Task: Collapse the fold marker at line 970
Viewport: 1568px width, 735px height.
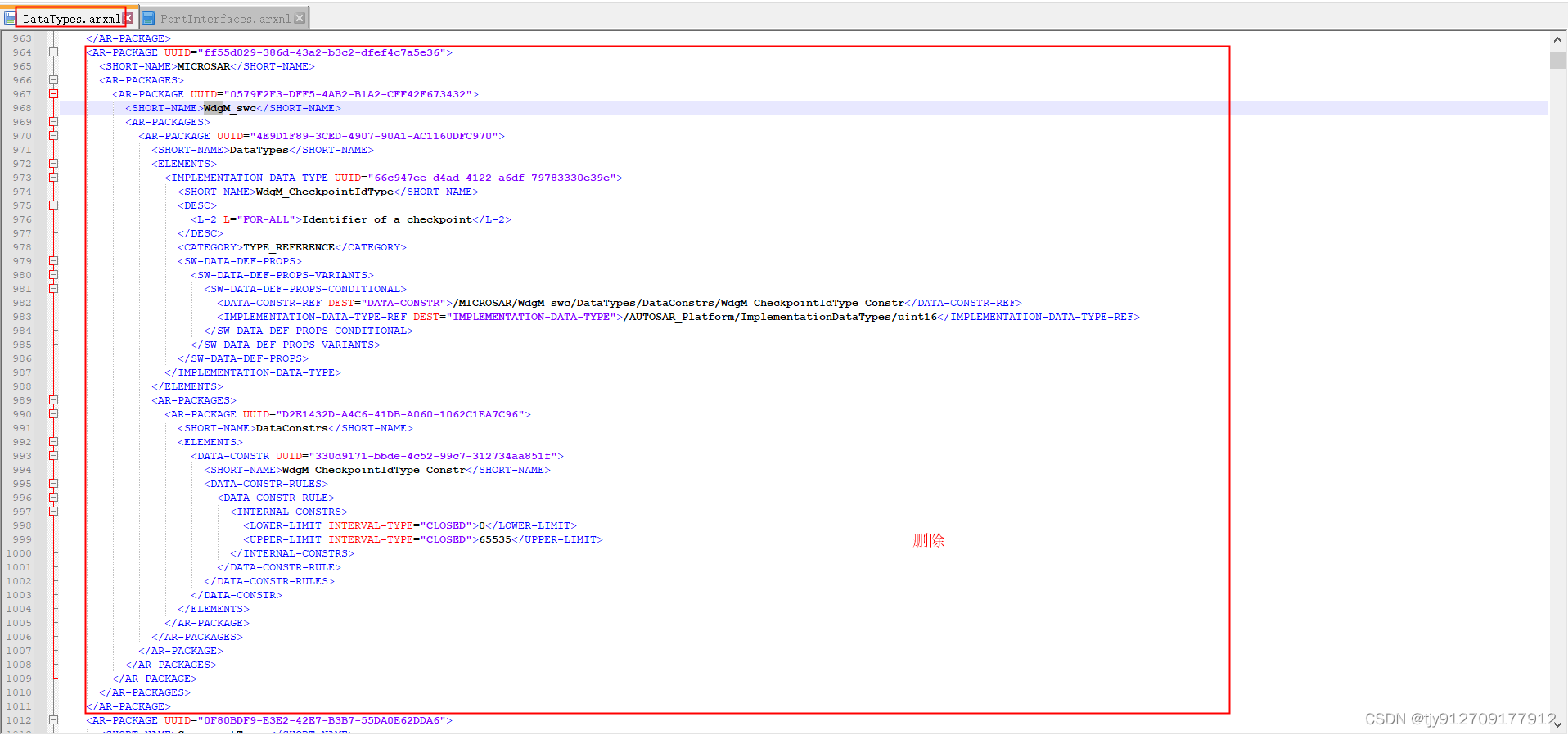Action: 54,136
